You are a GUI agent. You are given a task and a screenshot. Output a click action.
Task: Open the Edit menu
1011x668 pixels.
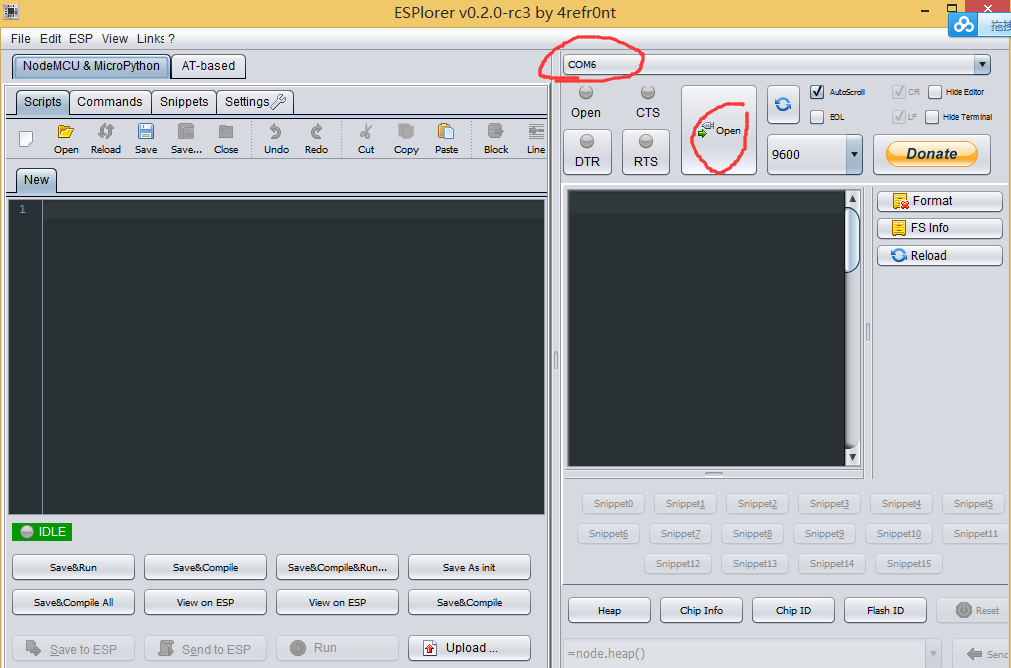50,39
